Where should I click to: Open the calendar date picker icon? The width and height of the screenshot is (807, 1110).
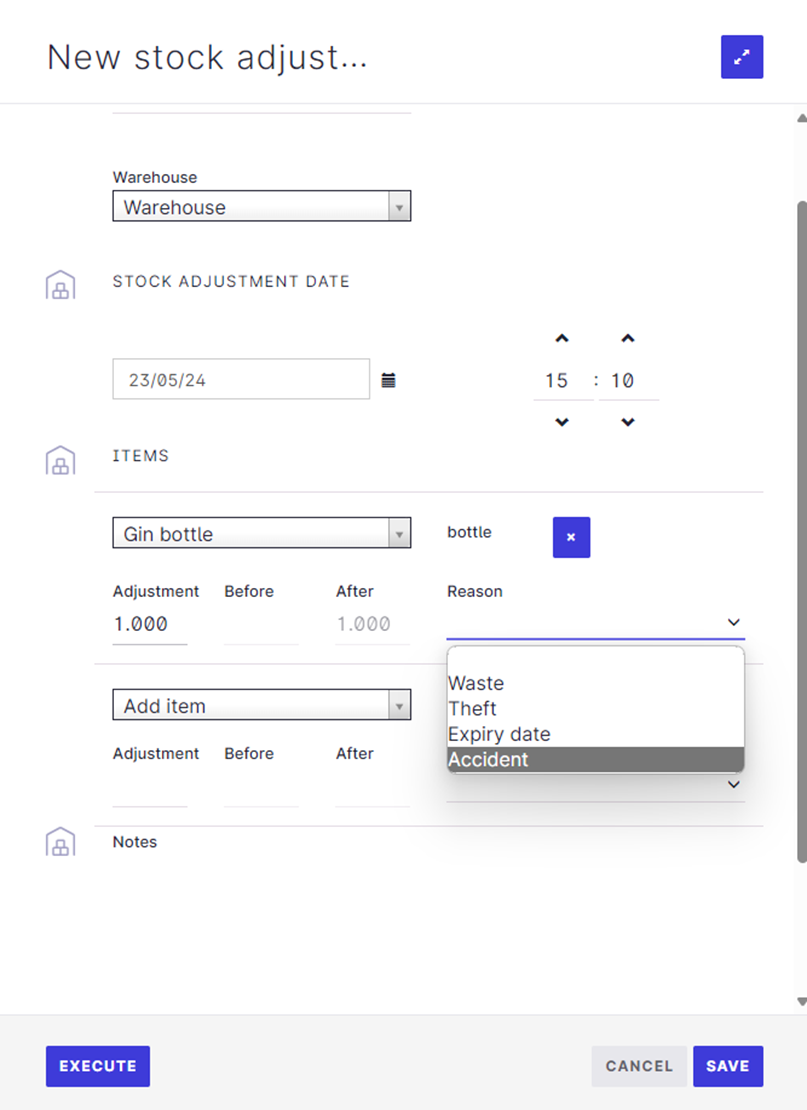coord(388,379)
